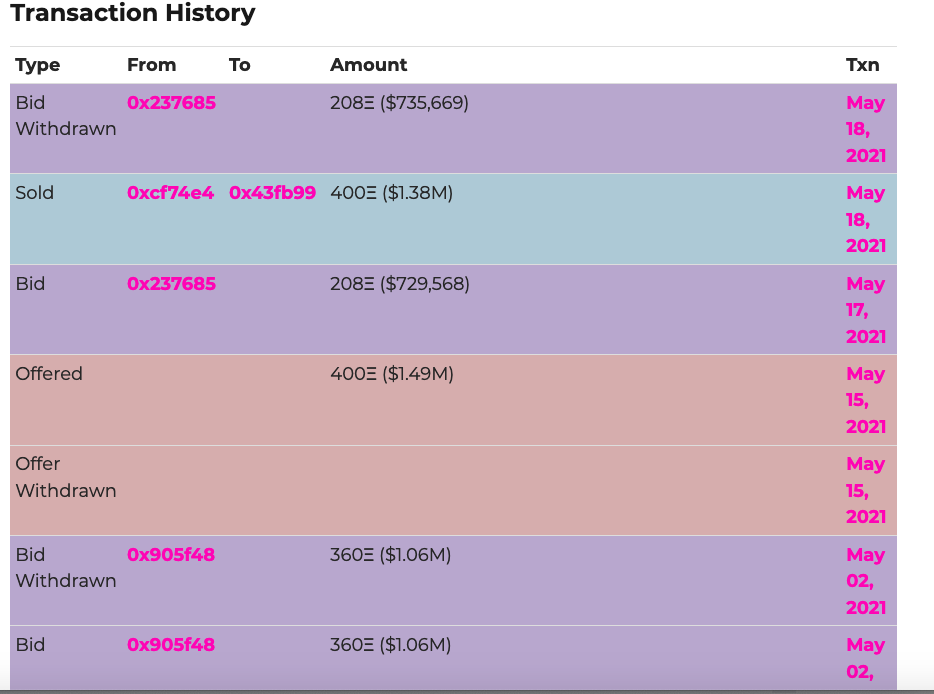
Task: Click the To column header
Action: point(239,64)
